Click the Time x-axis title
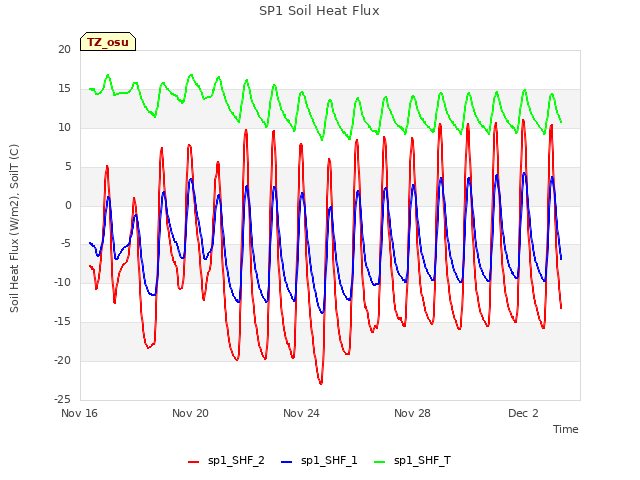640x480 pixels. coord(566,429)
